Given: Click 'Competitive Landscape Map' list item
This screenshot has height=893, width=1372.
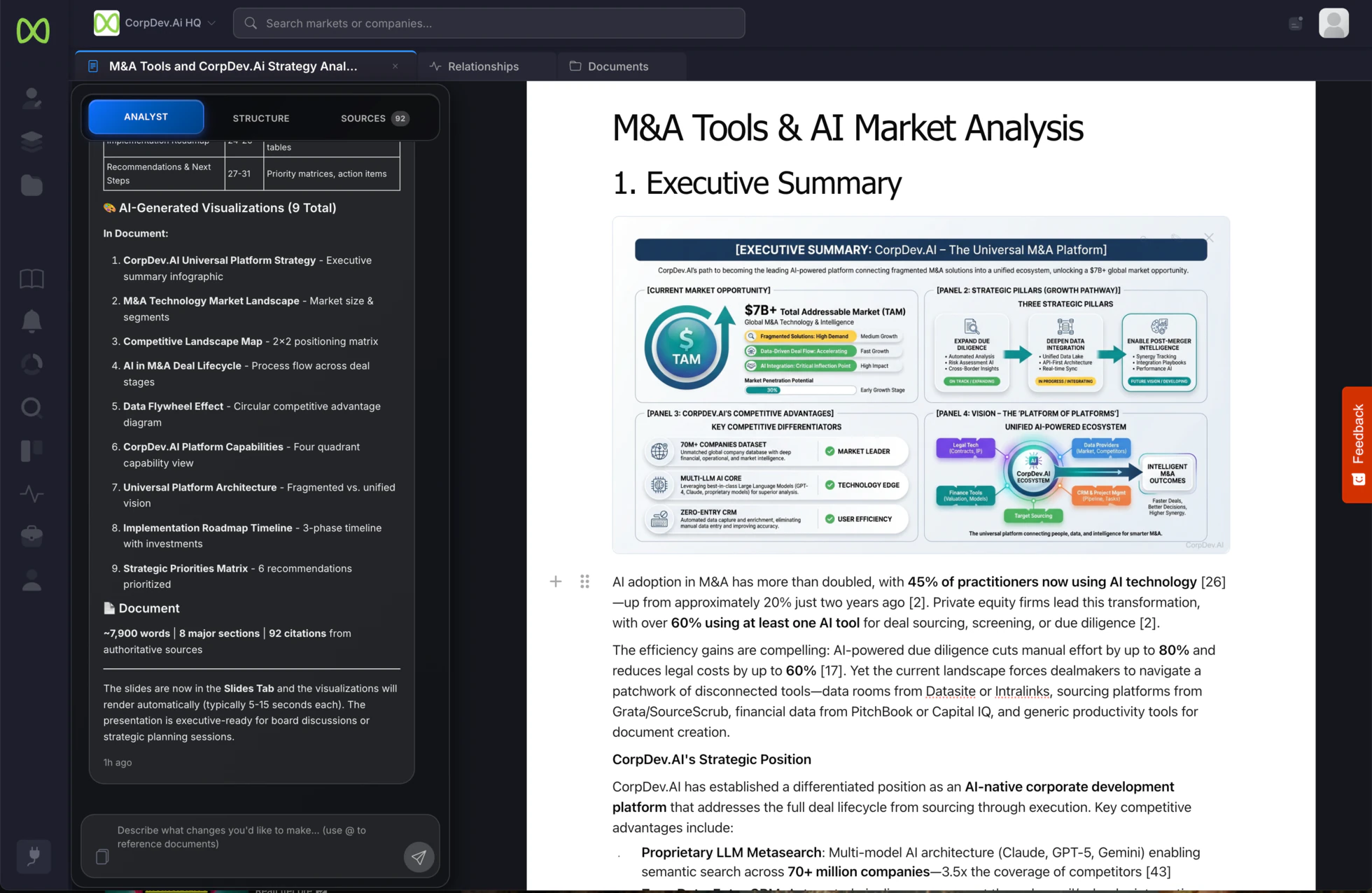Looking at the screenshot, I should tap(192, 342).
